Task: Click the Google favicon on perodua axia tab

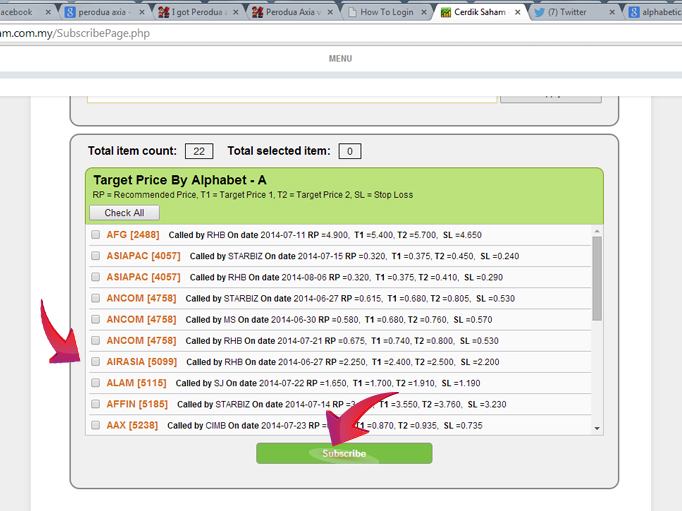Action: coord(71,12)
